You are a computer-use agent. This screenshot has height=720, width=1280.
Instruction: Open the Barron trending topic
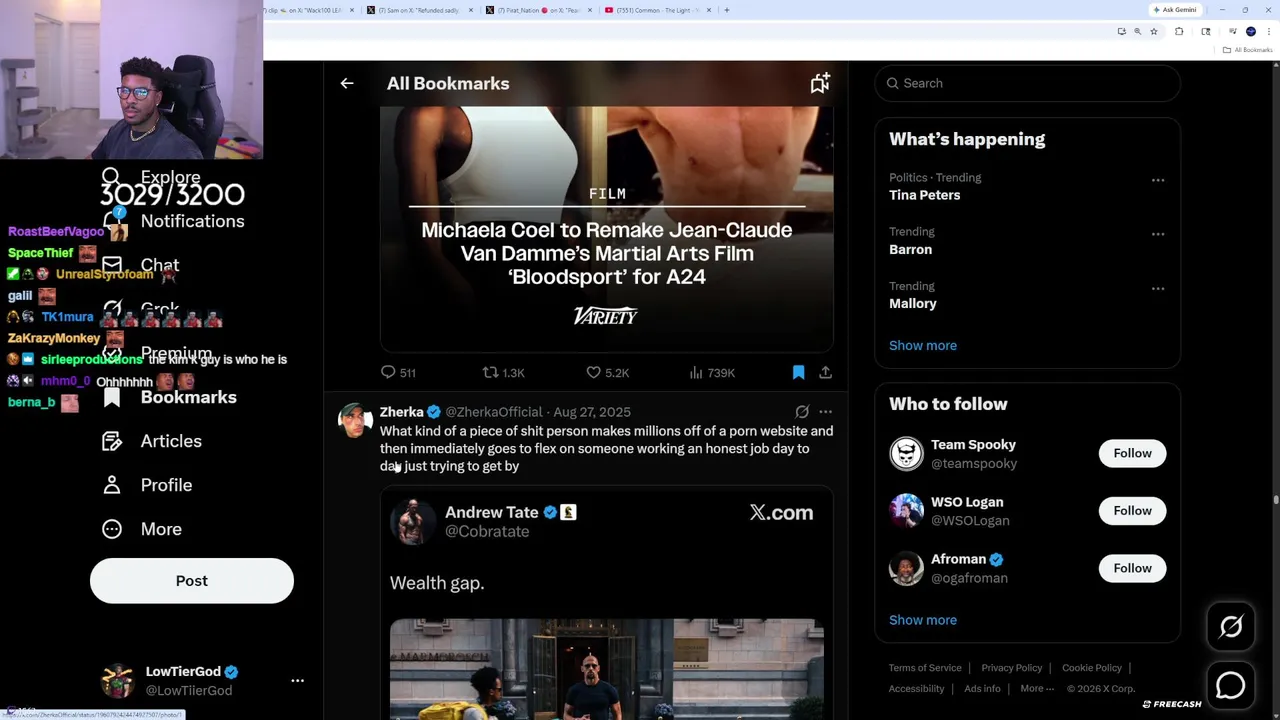[x=910, y=249]
